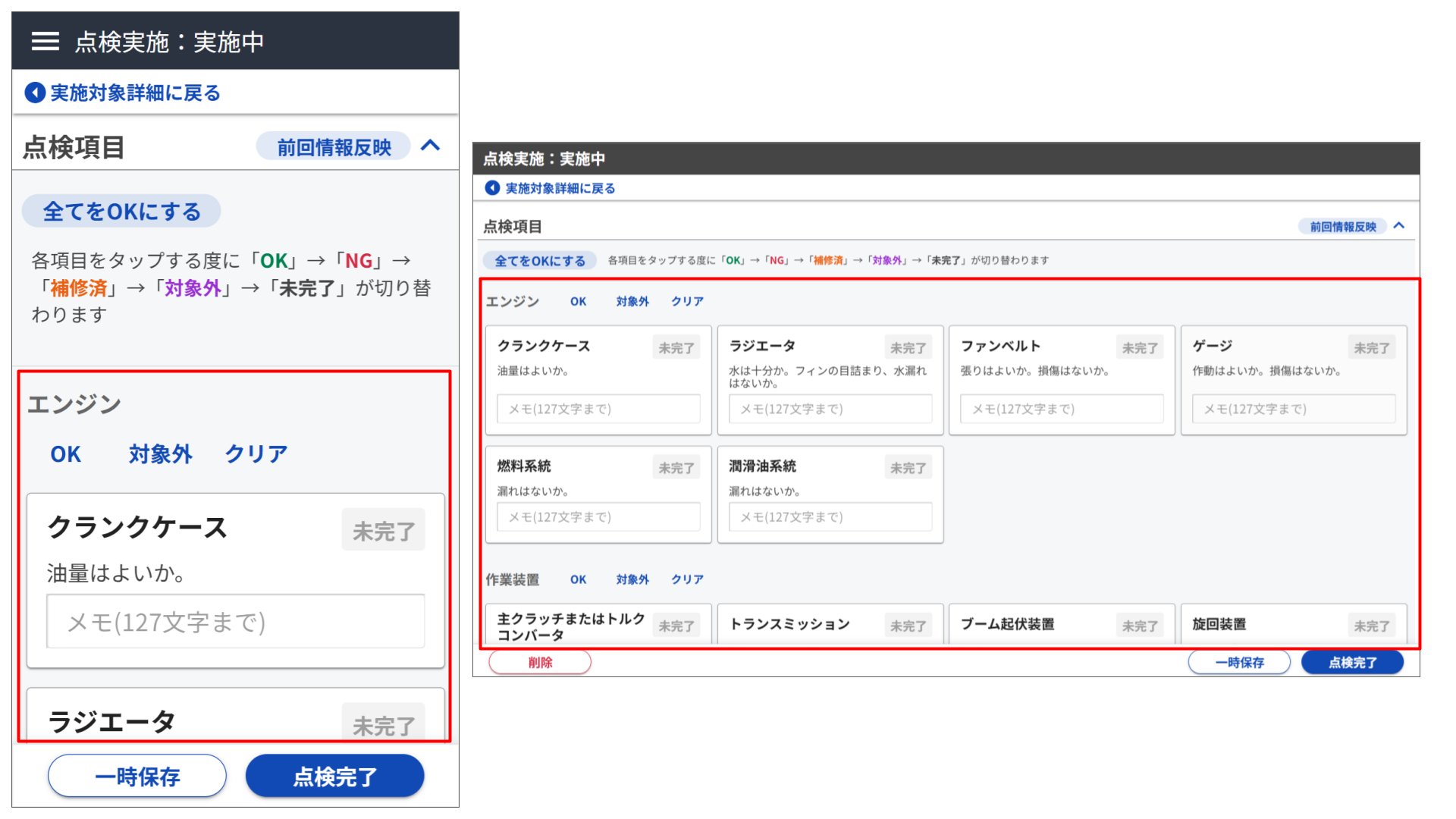
Task: Toggle クランクケース status from 未完了
Action: [383, 529]
